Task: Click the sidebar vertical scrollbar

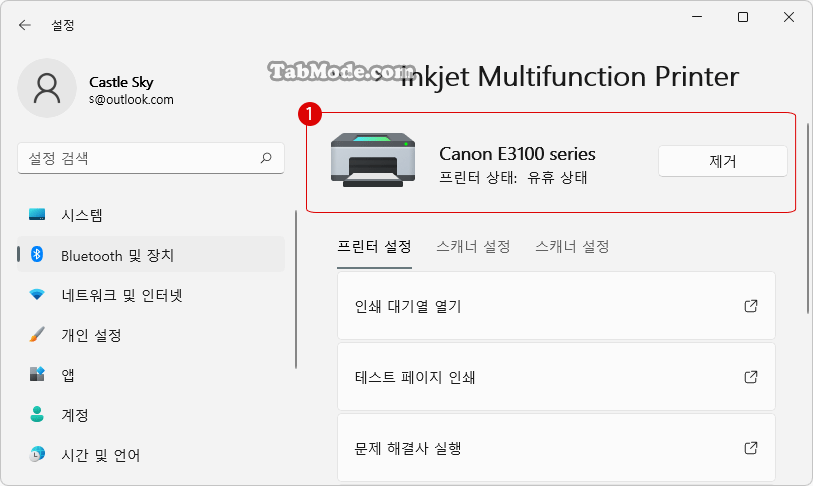Action: (x=296, y=289)
